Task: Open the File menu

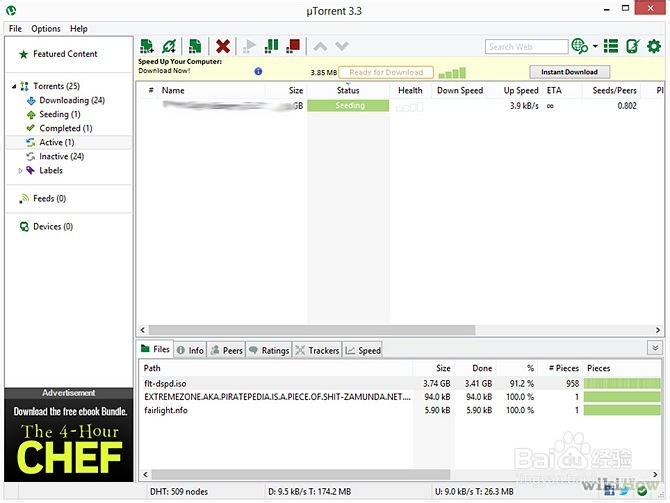Action: tap(15, 29)
